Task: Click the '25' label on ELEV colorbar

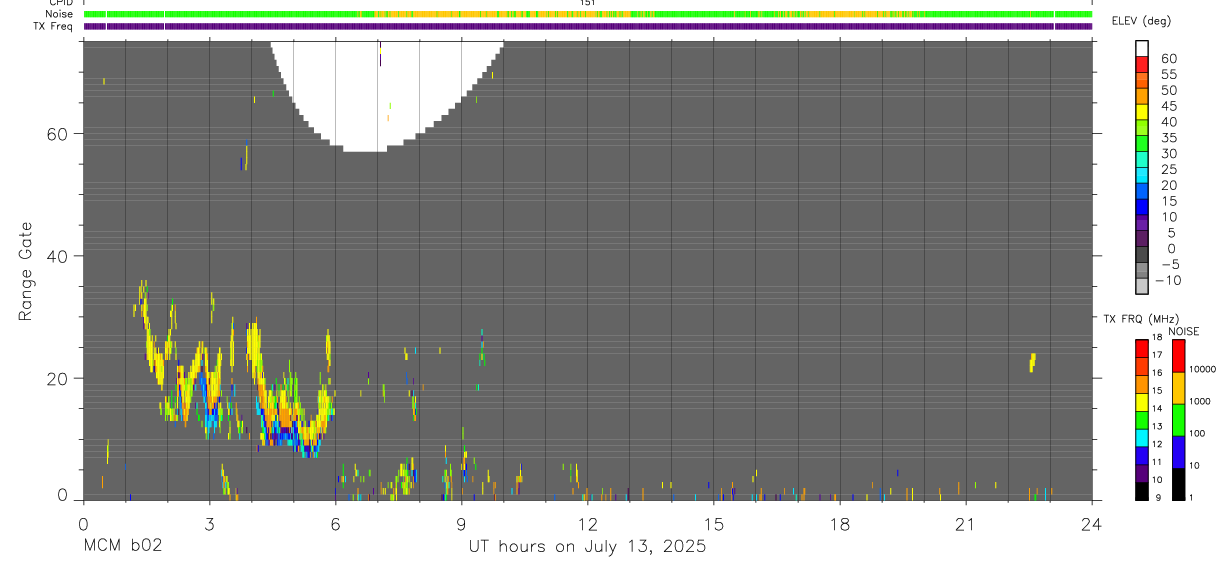Action: pyautogui.click(x=1168, y=170)
